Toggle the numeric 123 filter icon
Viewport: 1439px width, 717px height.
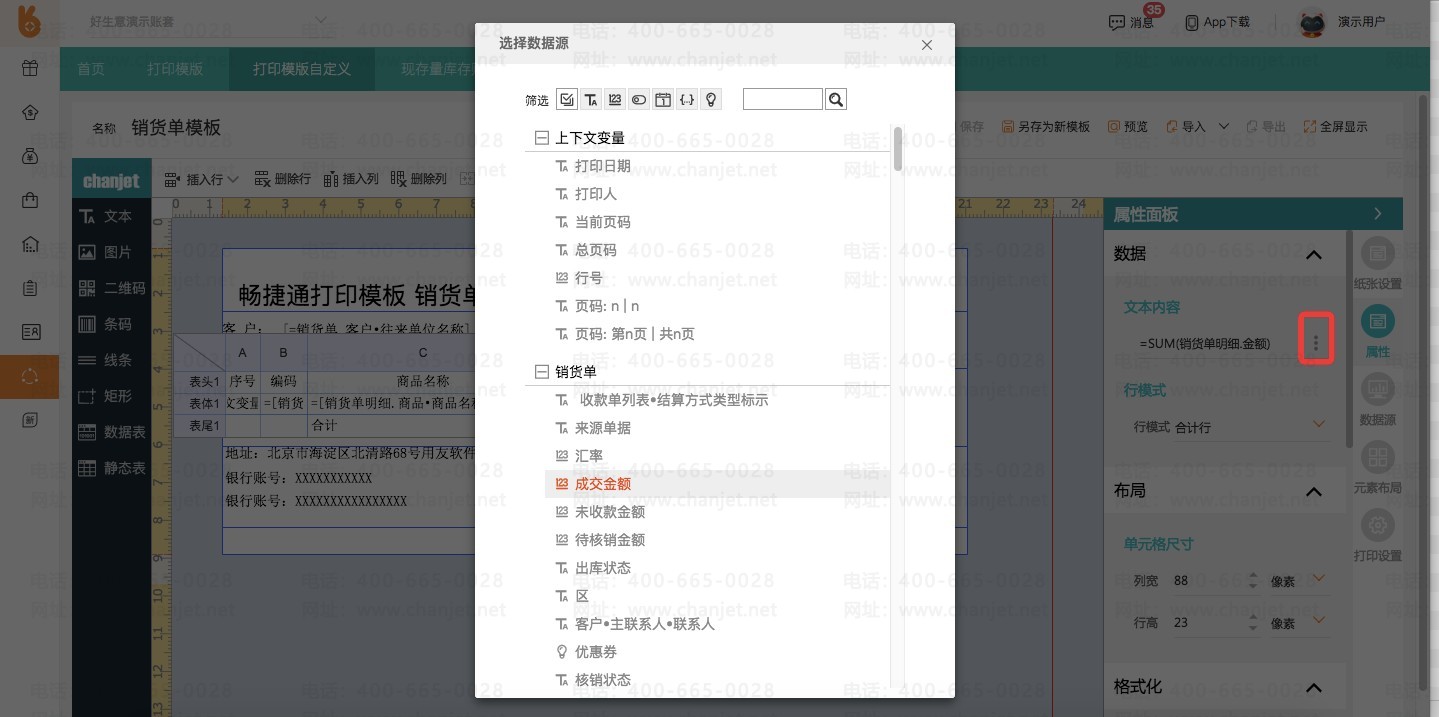(615, 99)
